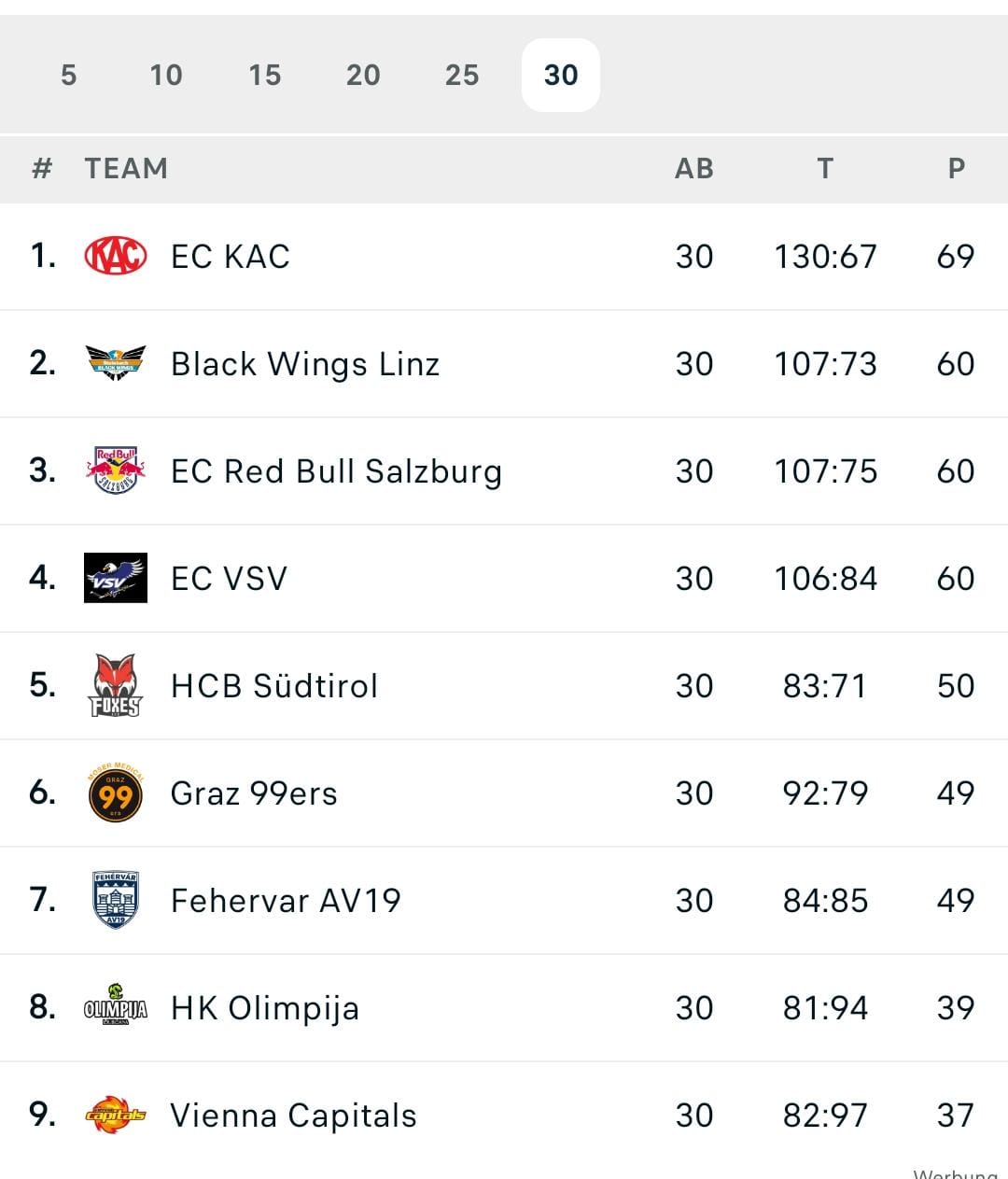Sort by the P points column header

coord(956,168)
